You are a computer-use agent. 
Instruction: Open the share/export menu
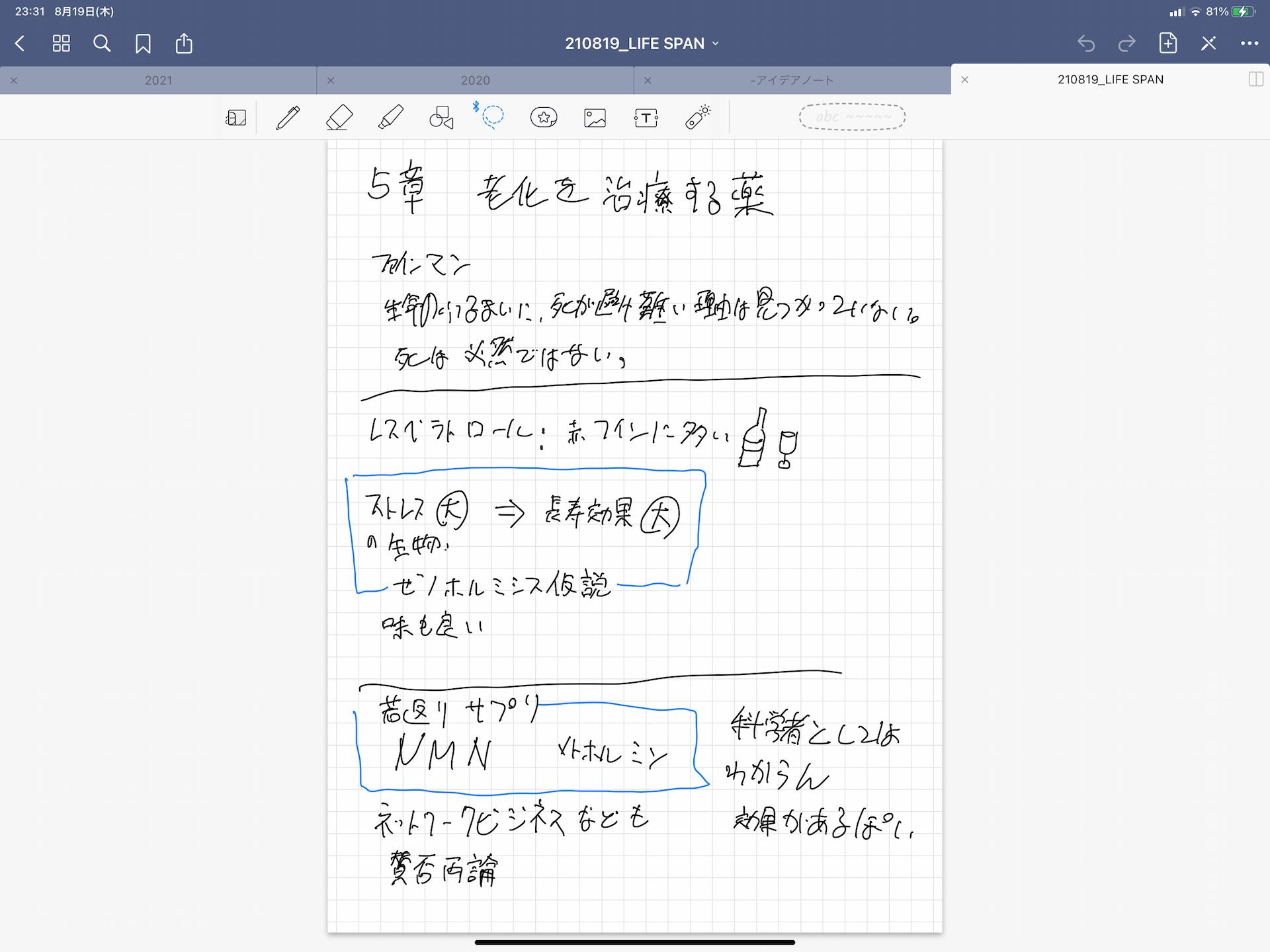184,43
